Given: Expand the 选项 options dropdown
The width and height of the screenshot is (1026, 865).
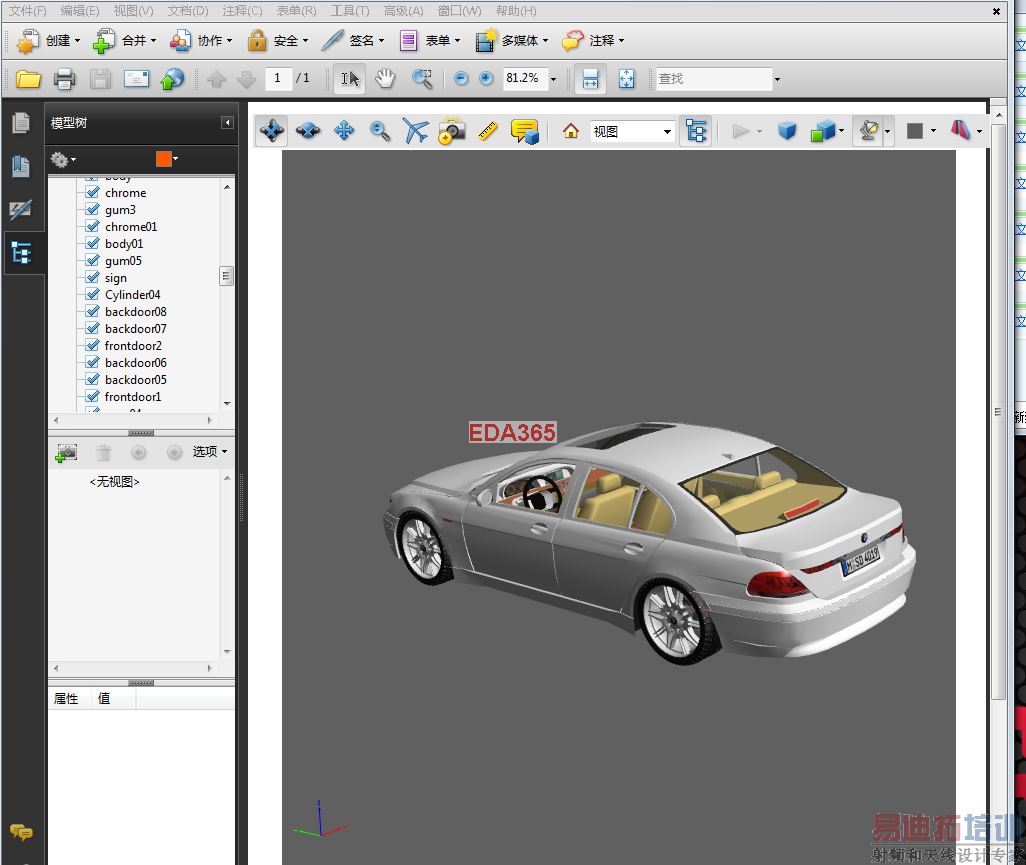Looking at the screenshot, I should (210, 452).
